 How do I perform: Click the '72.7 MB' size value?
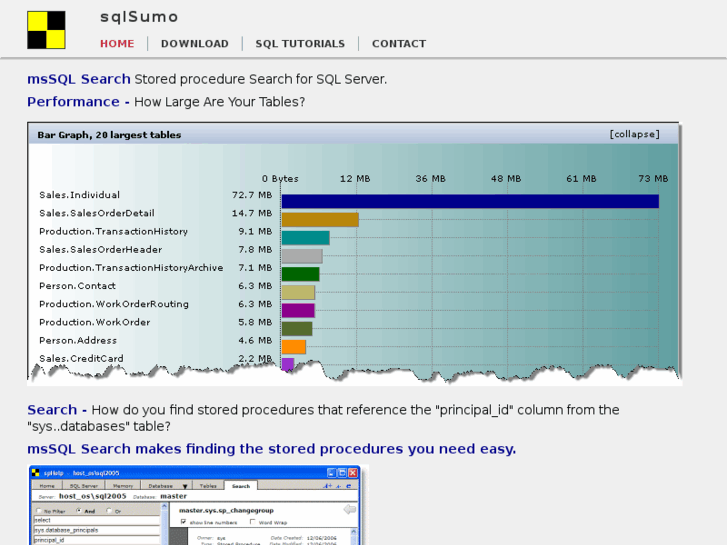(x=252, y=195)
